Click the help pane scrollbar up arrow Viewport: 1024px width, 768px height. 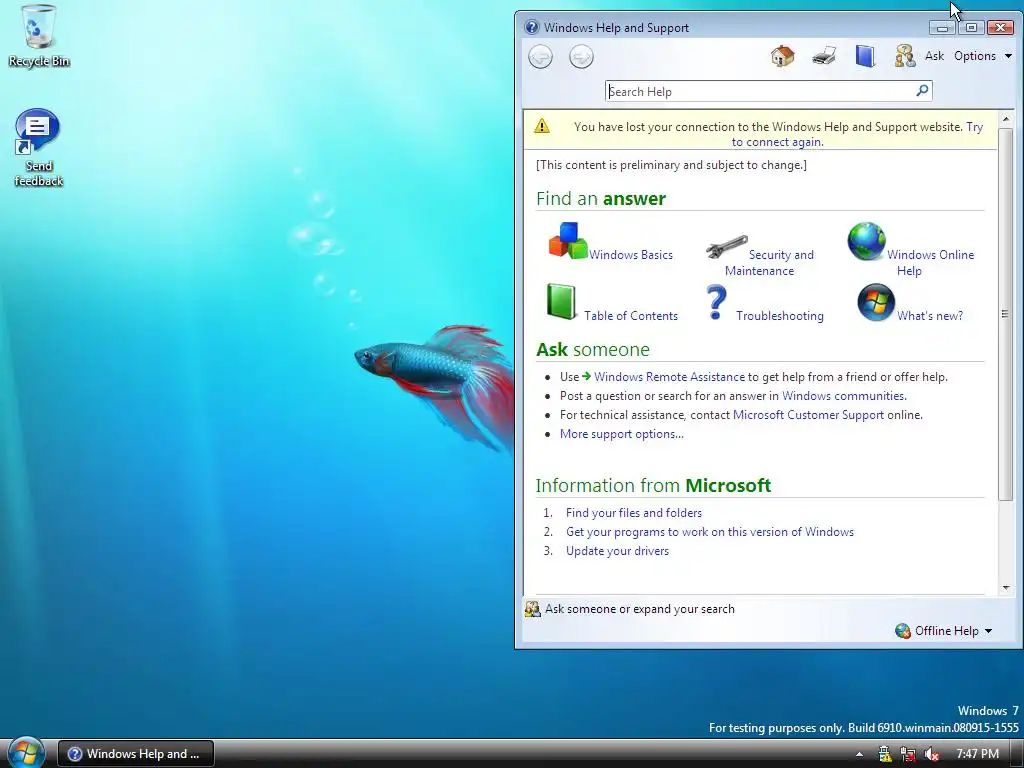pyautogui.click(x=1006, y=120)
